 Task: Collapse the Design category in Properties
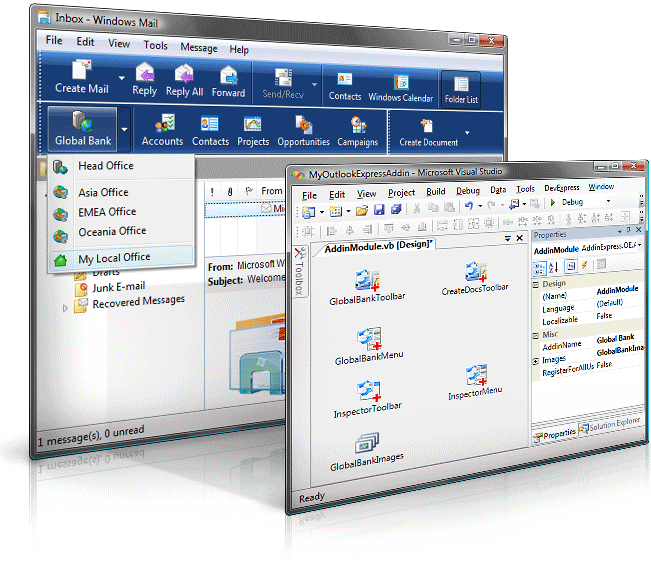tap(536, 284)
